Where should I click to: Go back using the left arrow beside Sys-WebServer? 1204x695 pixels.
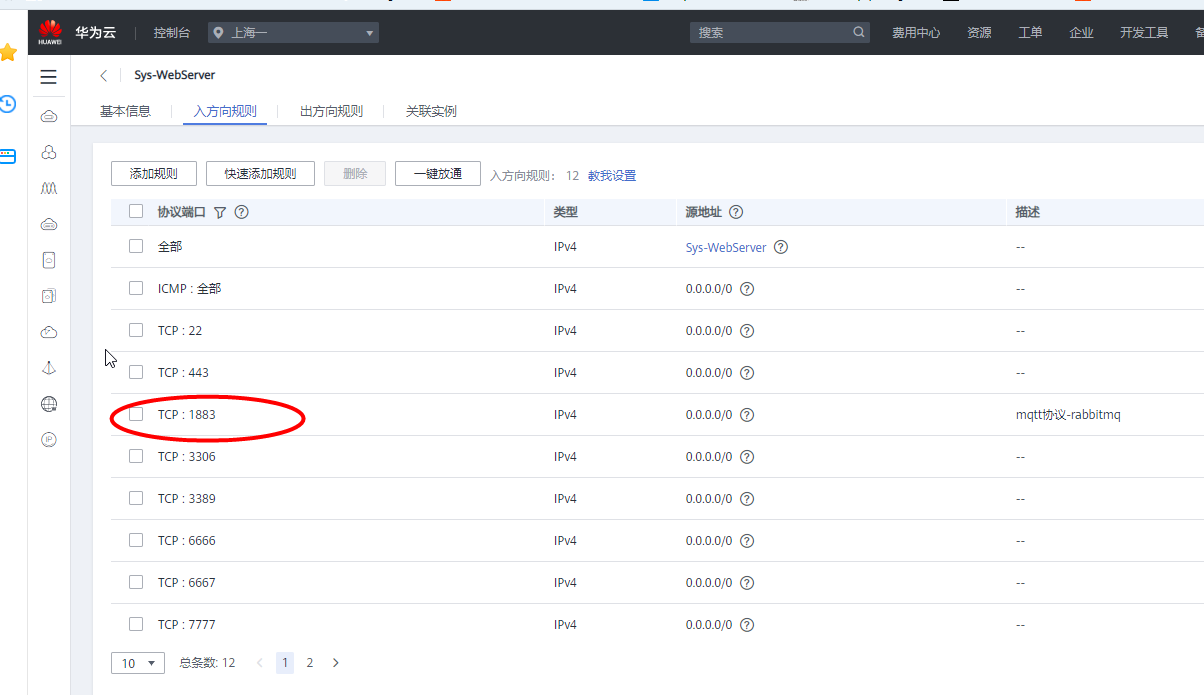(x=104, y=75)
